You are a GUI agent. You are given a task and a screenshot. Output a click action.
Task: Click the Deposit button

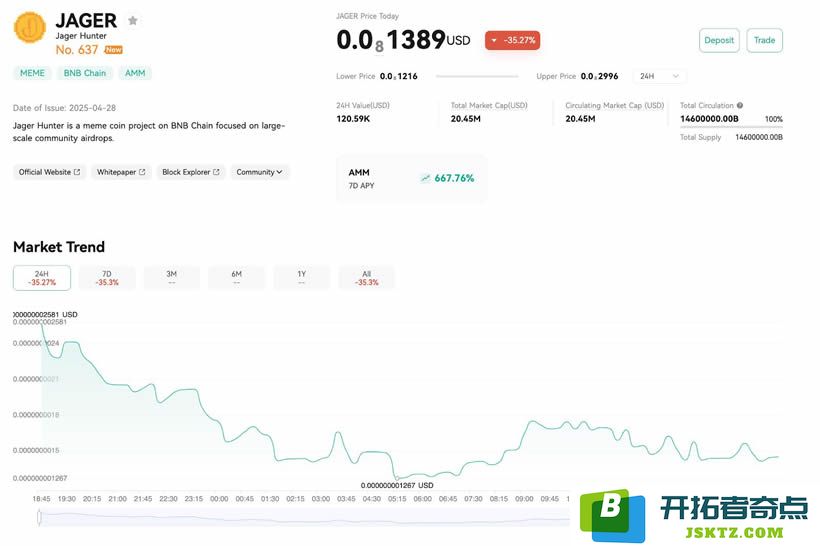[719, 40]
